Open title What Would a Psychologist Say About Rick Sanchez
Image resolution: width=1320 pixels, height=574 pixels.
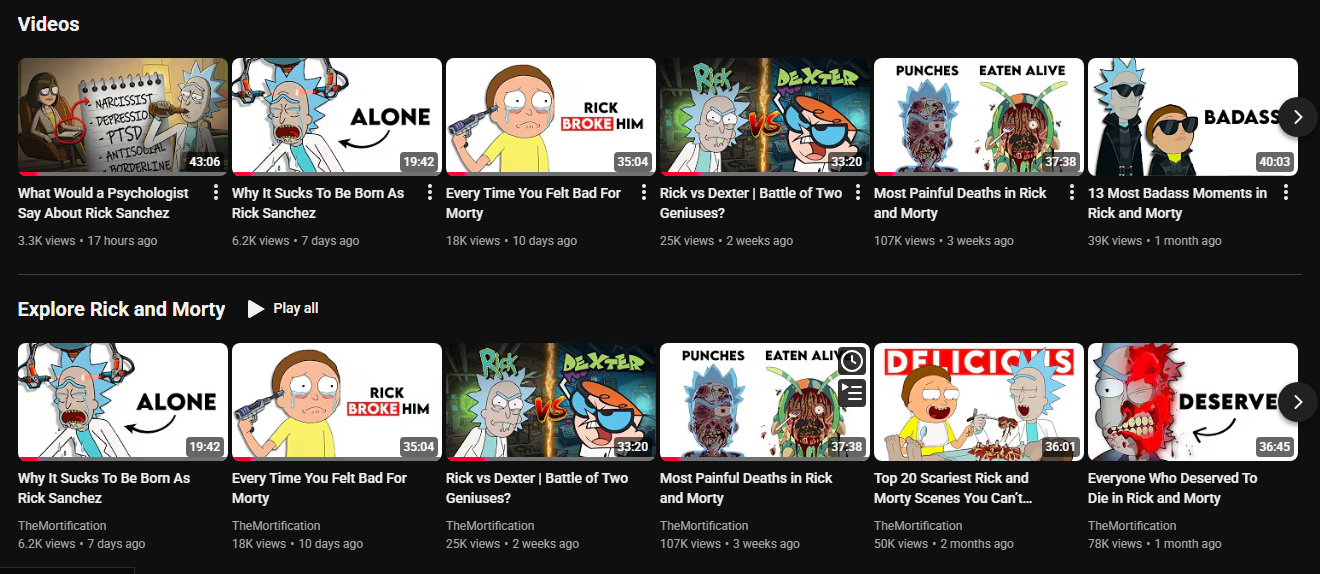click(x=103, y=203)
